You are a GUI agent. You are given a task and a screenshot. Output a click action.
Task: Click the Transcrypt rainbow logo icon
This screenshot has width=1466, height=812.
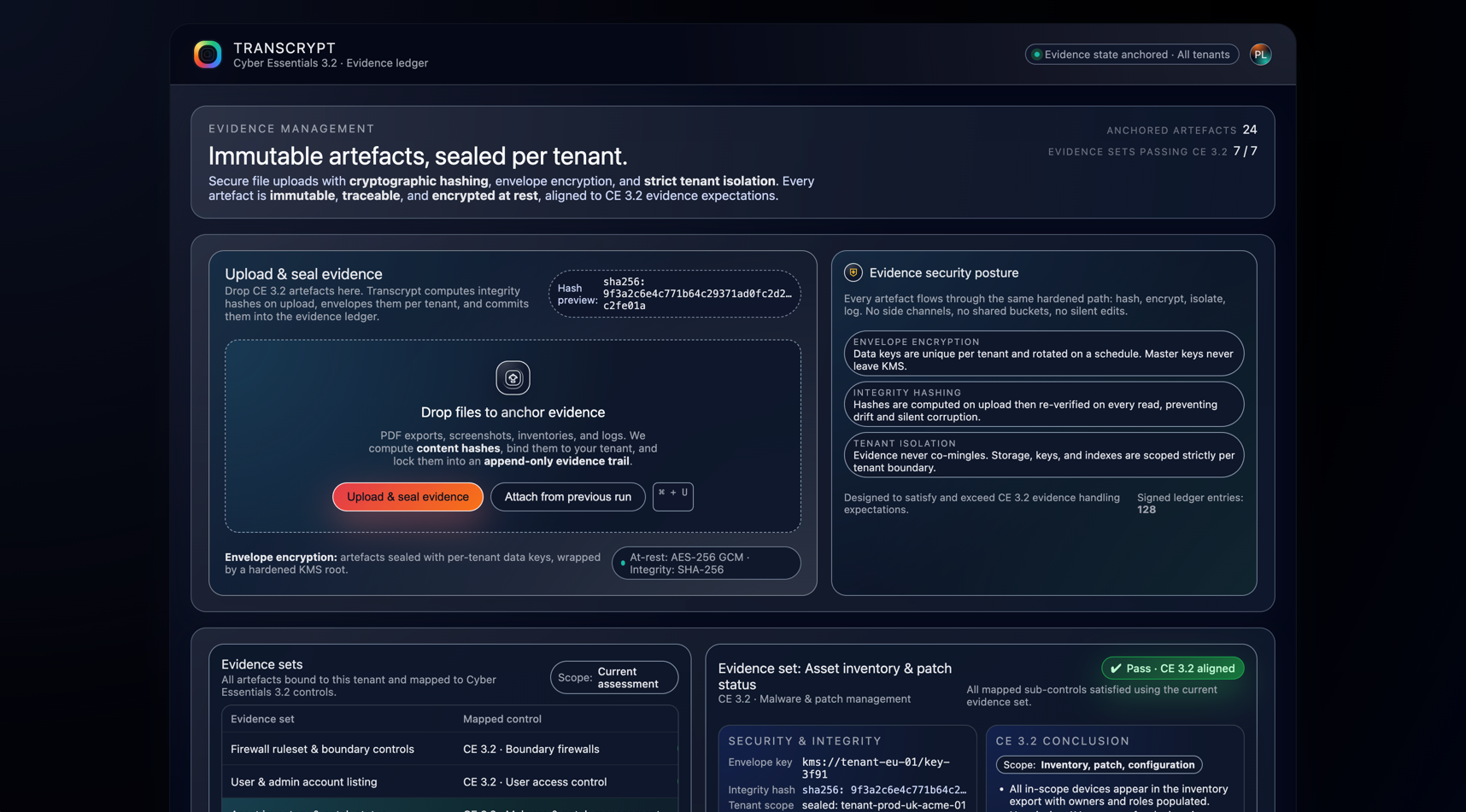coord(208,55)
